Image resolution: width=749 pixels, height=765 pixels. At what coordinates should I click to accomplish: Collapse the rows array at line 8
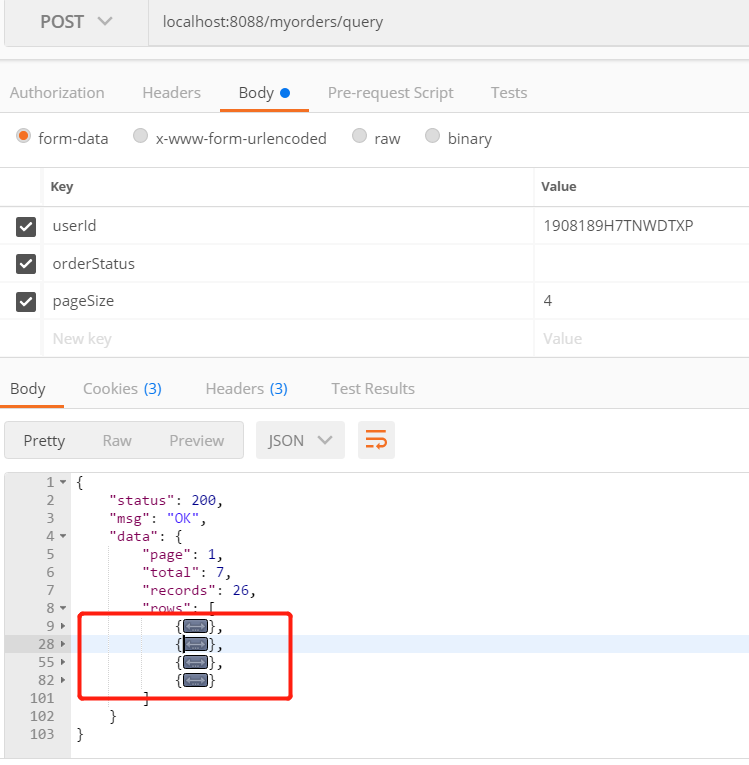click(63, 608)
